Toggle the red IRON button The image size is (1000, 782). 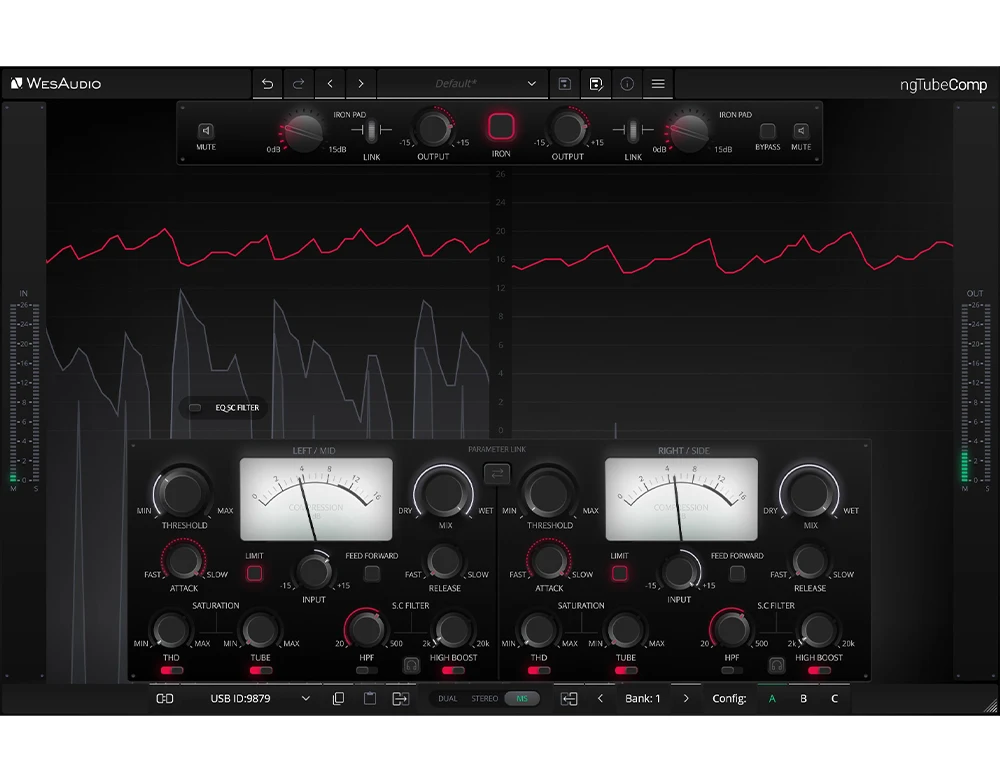click(501, 126)
